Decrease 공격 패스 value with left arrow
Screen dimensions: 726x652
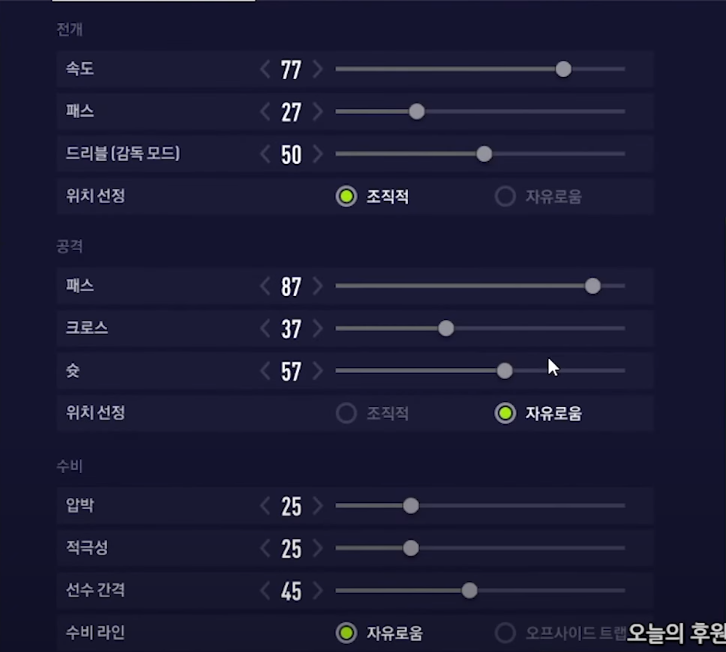(265, 286)
